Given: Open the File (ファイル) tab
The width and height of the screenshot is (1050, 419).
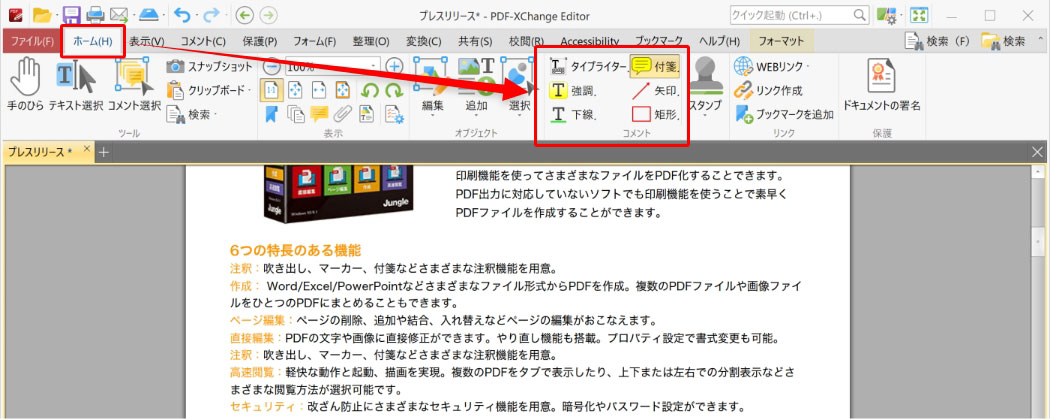Looking at the screenshot, I should (x=31, y=41).
